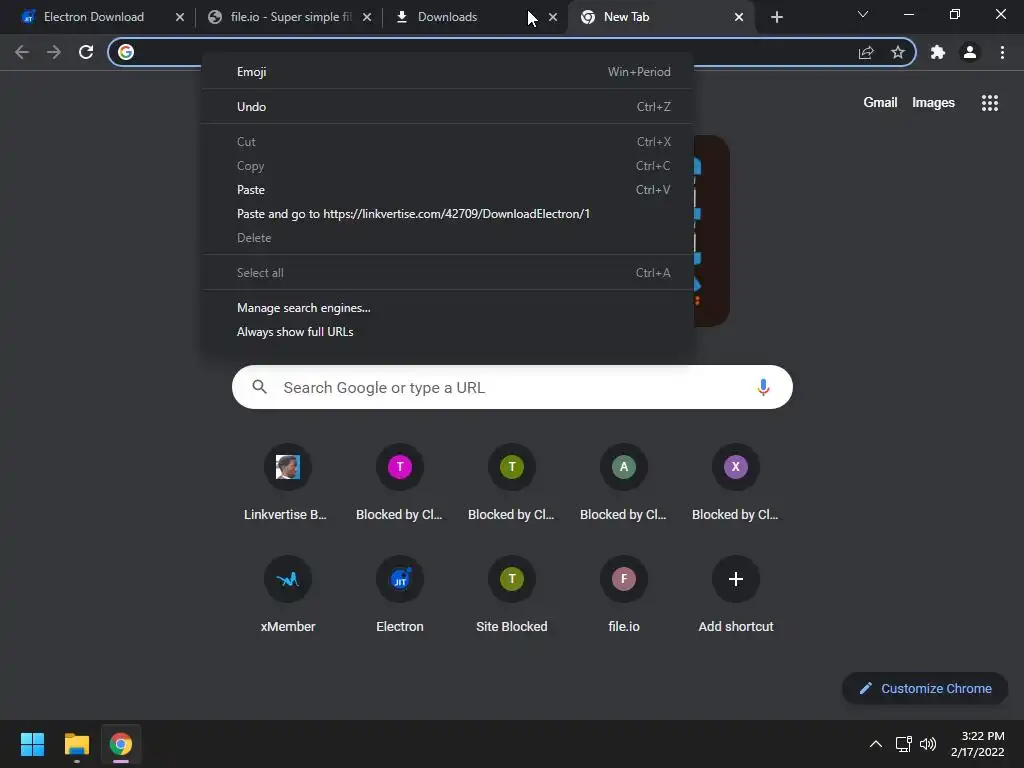Open the green T Blocked by Cl... shortcut
This screenshot has height=768, width=1024.
(512, 484)
